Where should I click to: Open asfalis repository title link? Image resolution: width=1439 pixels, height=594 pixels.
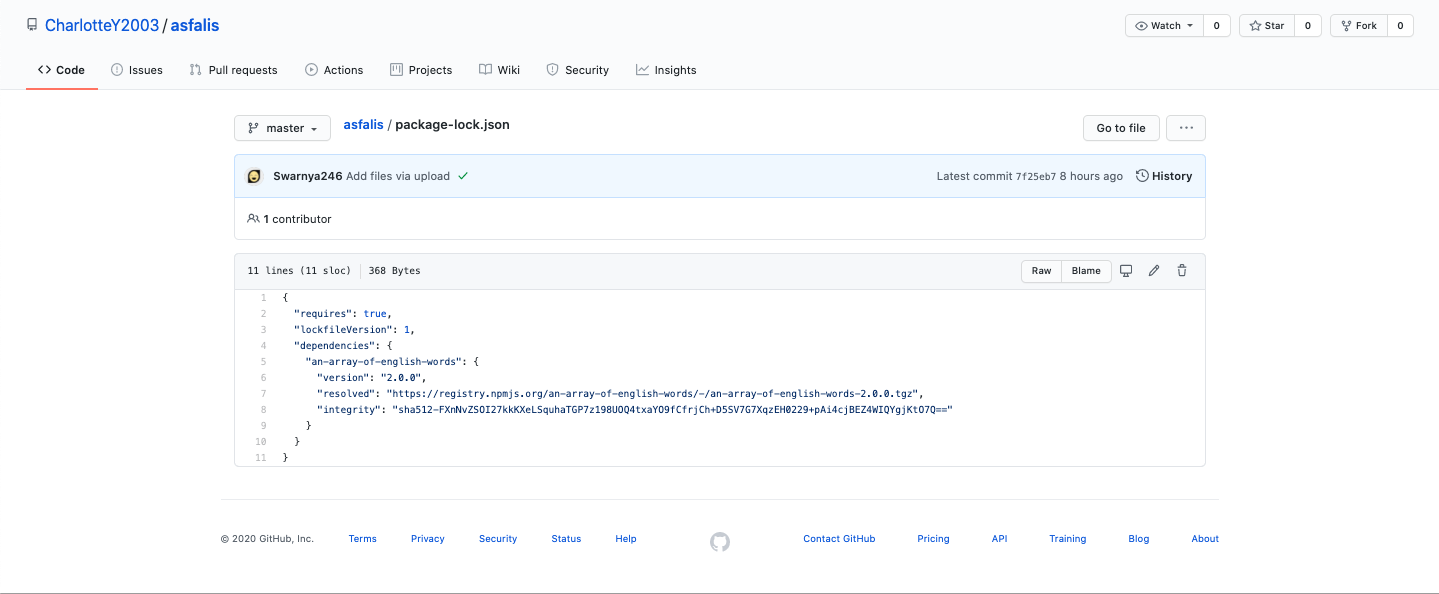tap(195, 26)
